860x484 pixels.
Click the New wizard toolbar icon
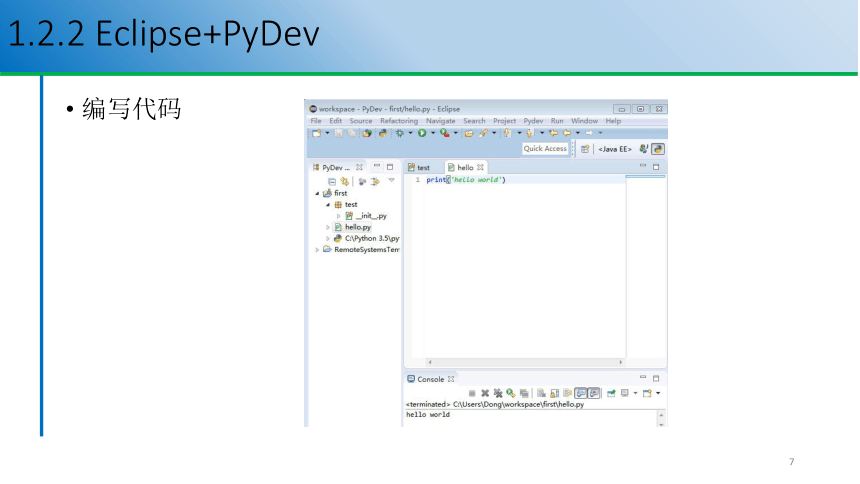[316, 133]
